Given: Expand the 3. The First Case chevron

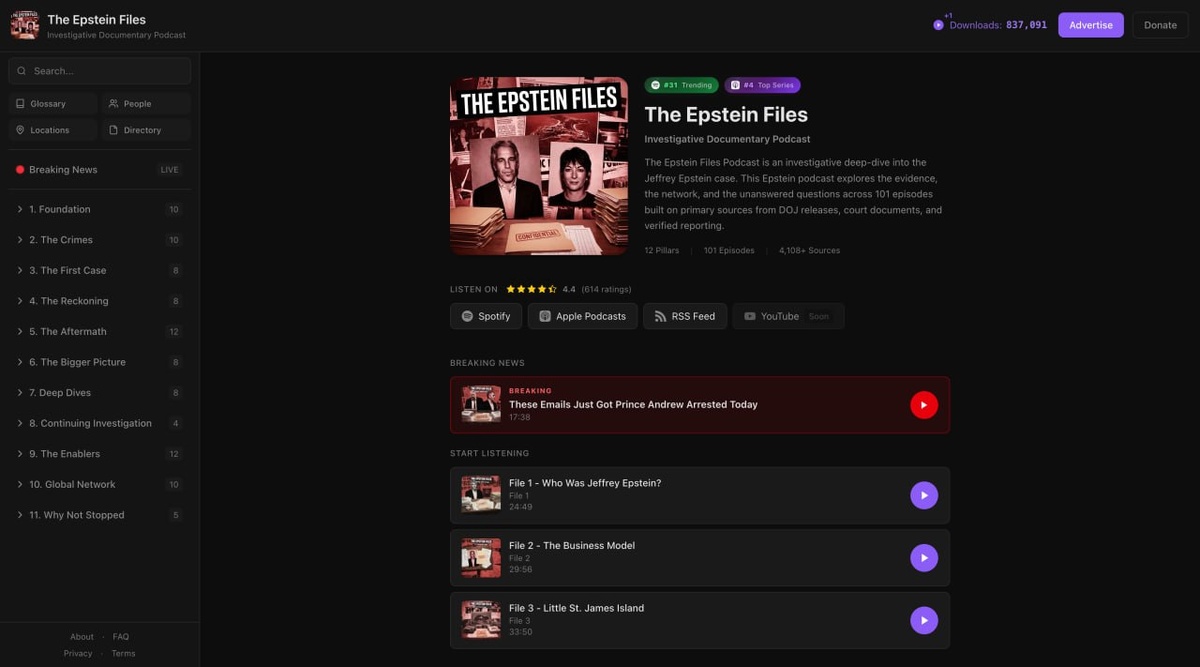Looking at the screenshot, I should (20, 271).
